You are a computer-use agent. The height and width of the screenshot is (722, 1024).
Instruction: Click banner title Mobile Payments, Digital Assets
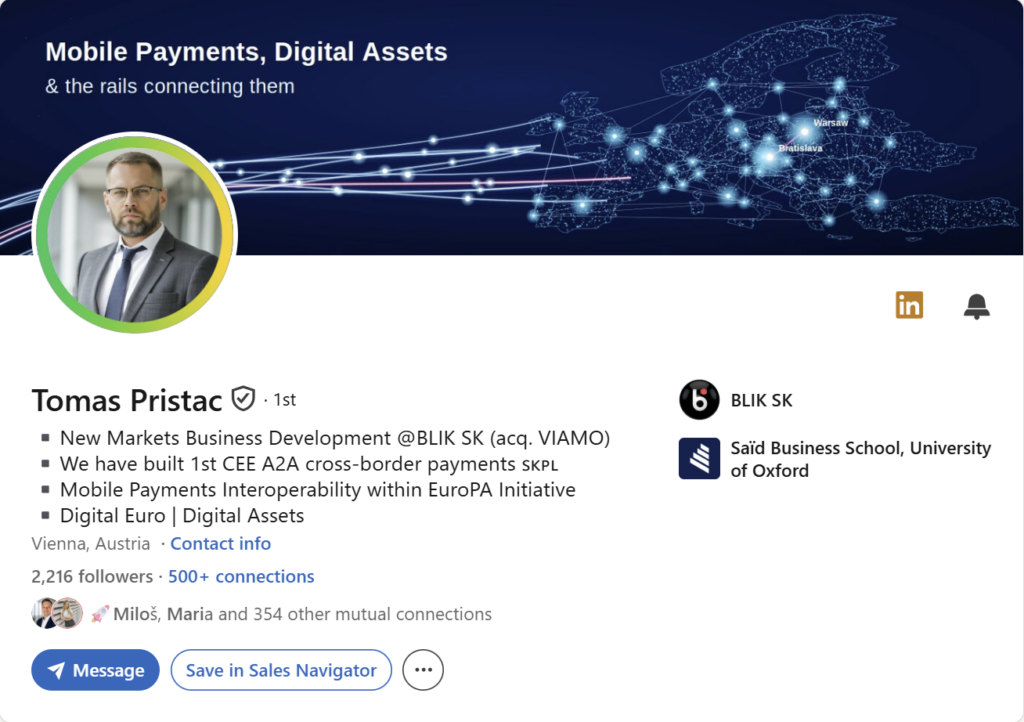point(246,52)
